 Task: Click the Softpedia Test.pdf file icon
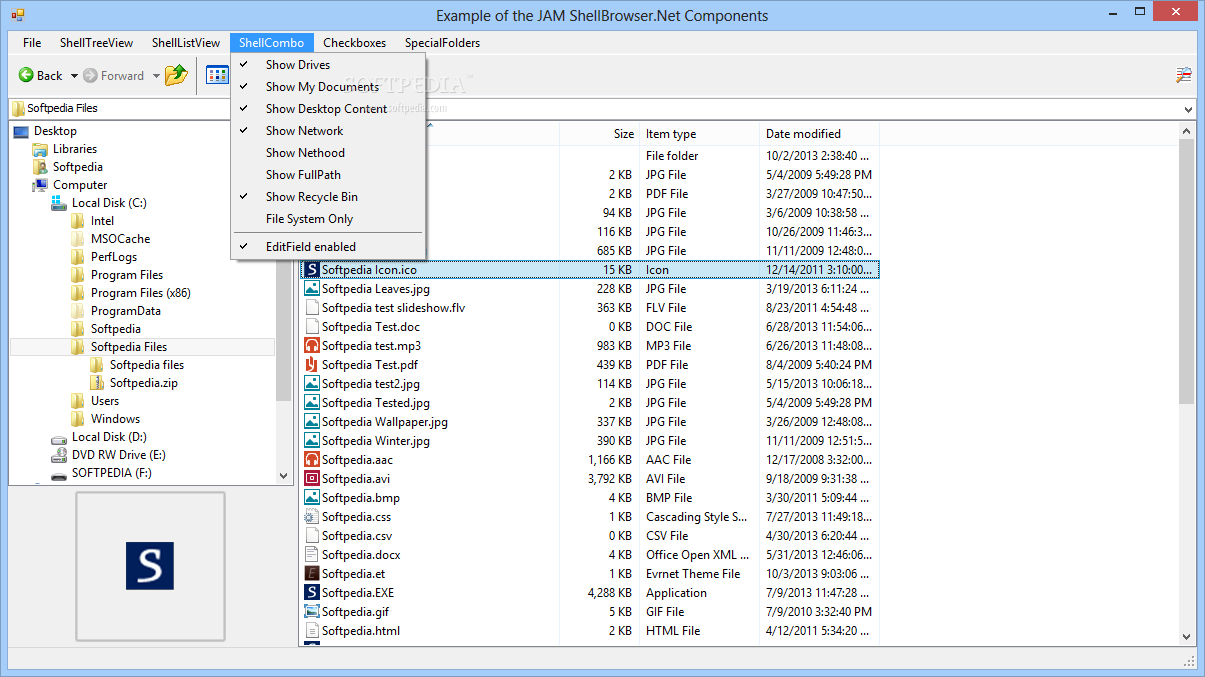coord(312,364)
